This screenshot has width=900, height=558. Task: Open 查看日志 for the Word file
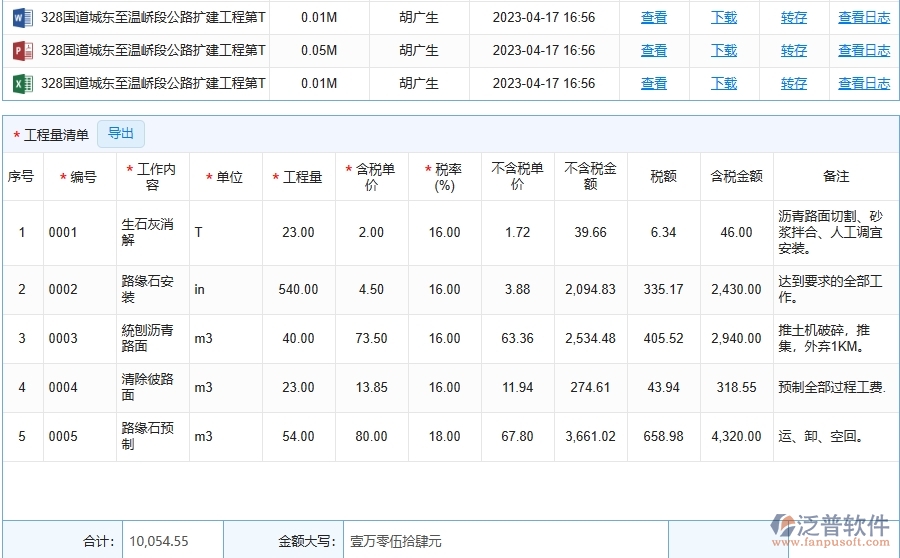click(864, 17)
